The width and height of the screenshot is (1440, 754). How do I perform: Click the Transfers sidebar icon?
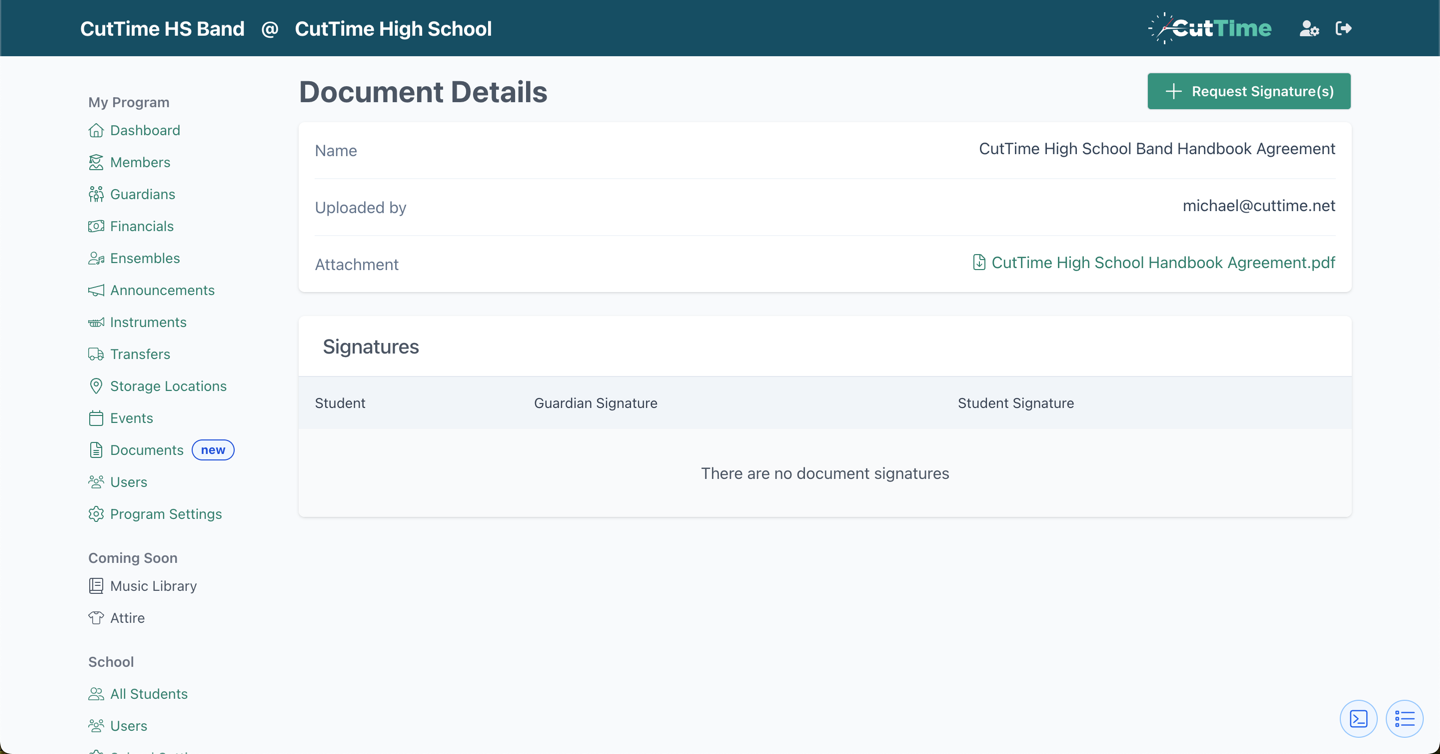coord(96,354)
